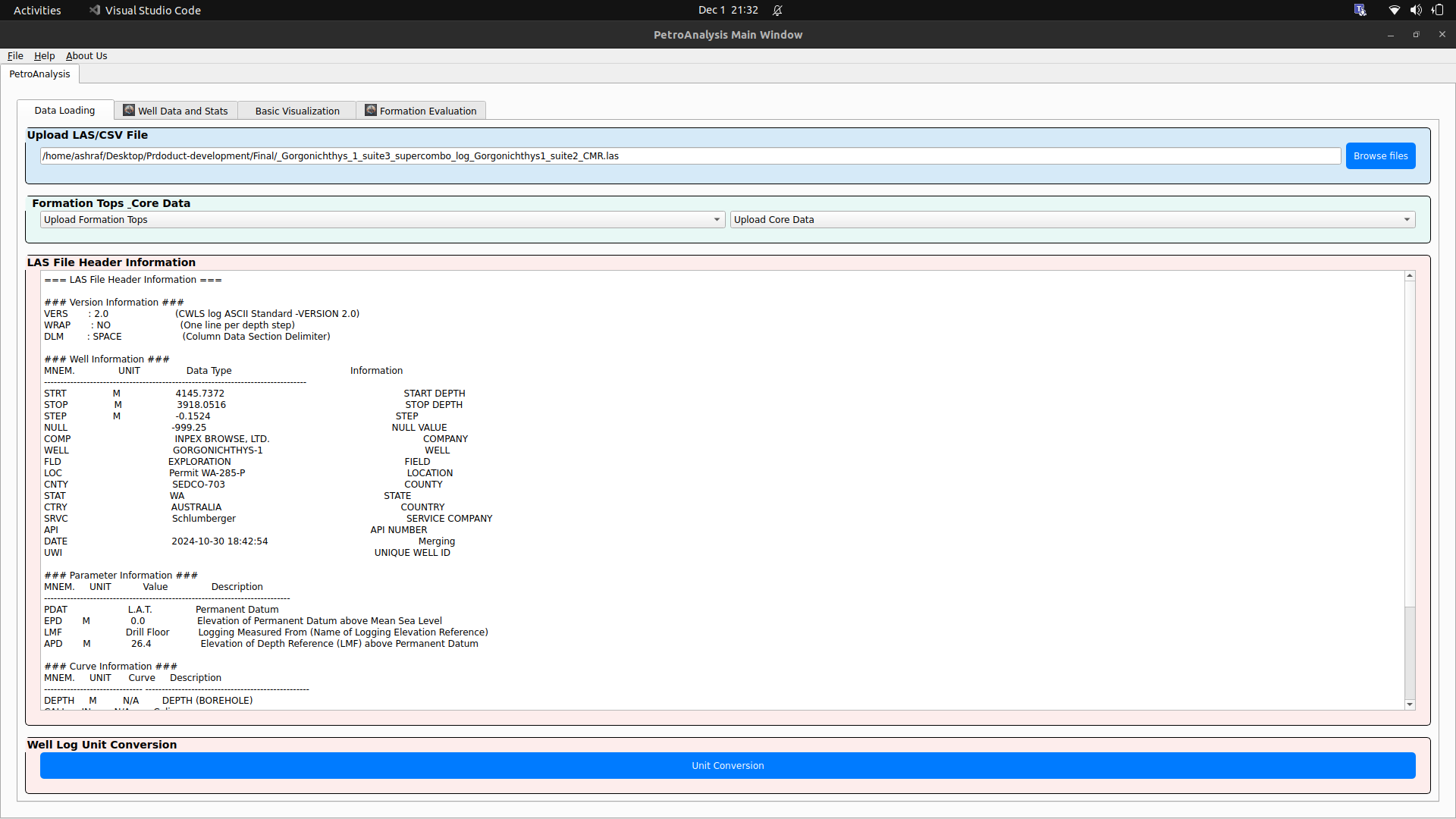This screenshot has width=1456, height=819.
Task: Click the LAS header scrollbar down arrow
Action: 1410,704
